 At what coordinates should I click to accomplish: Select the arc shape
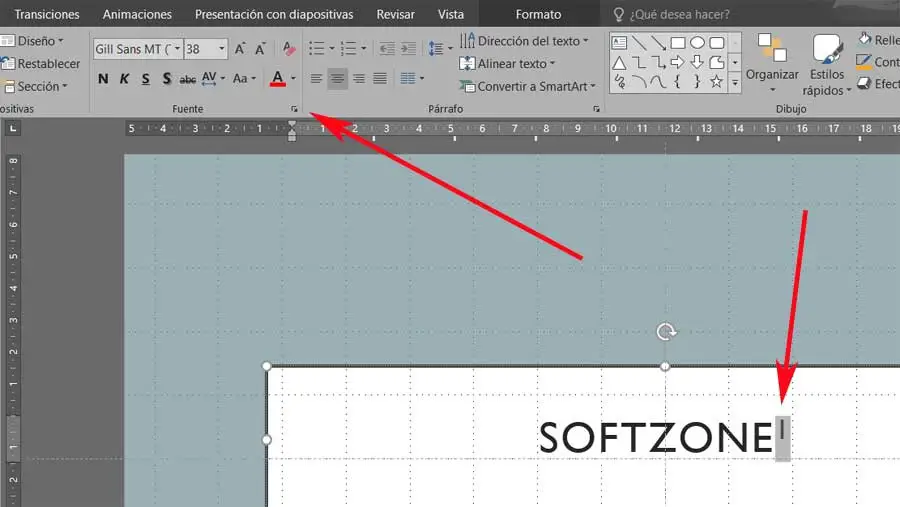(x=639, y=82)
